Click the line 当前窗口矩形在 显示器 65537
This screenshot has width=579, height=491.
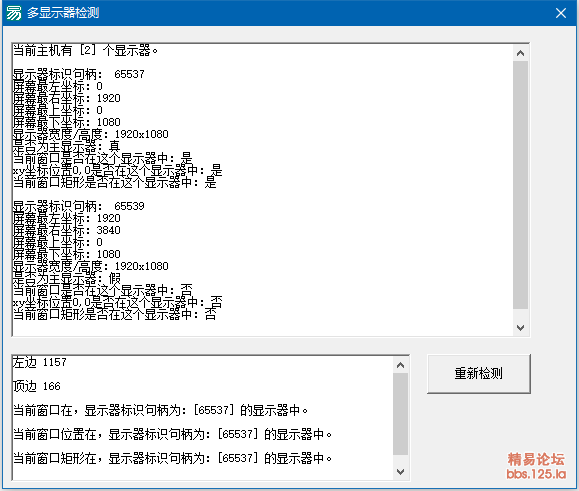pos(172,458)
